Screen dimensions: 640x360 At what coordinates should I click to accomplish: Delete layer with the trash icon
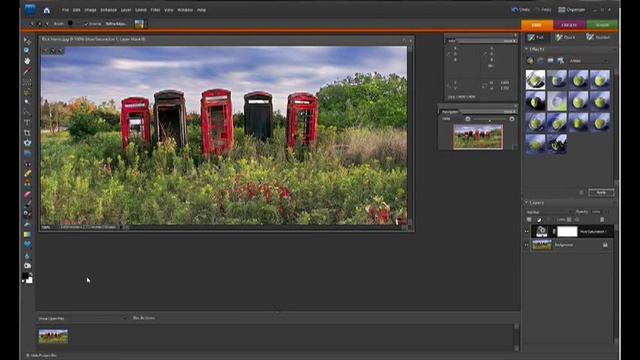pyautogui.click(x=602, y=220)
